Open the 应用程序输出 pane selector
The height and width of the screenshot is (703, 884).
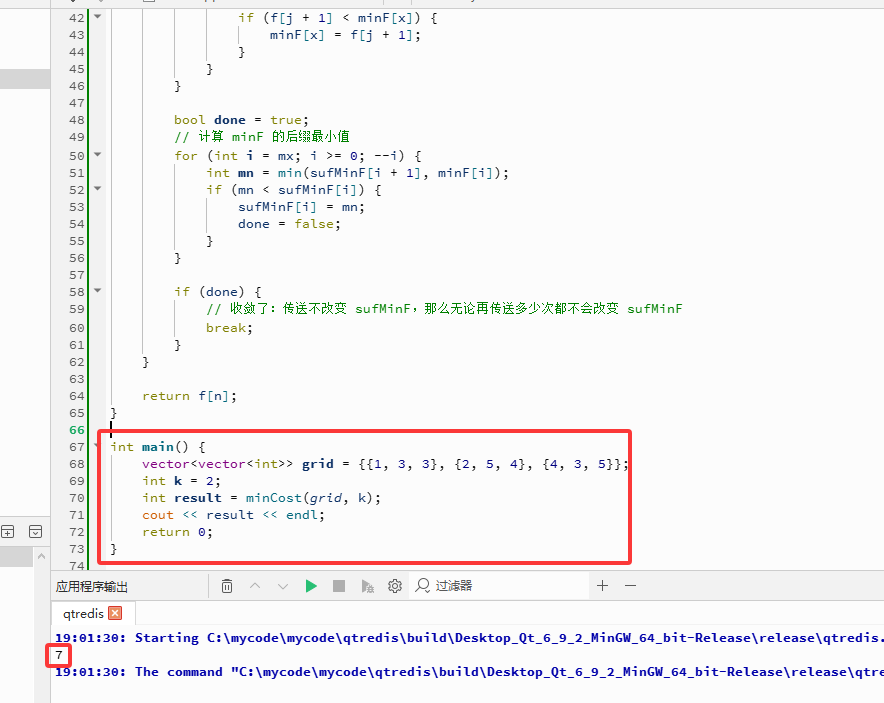coord(92,586)
